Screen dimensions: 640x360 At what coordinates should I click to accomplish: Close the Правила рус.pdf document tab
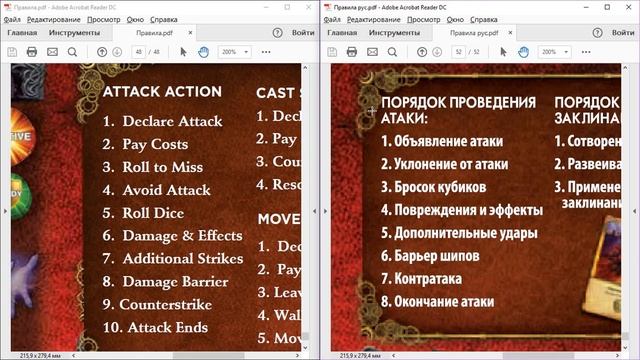coord(510,33)
